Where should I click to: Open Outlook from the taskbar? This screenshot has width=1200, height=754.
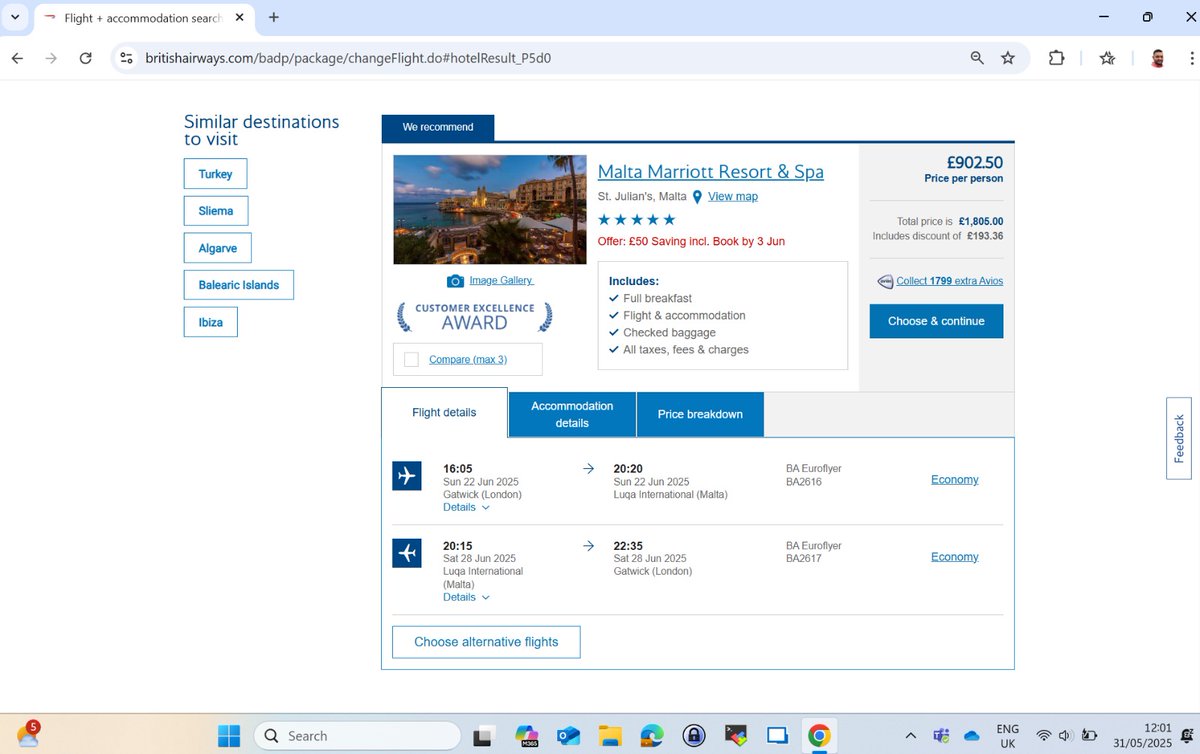click(569, 737)
